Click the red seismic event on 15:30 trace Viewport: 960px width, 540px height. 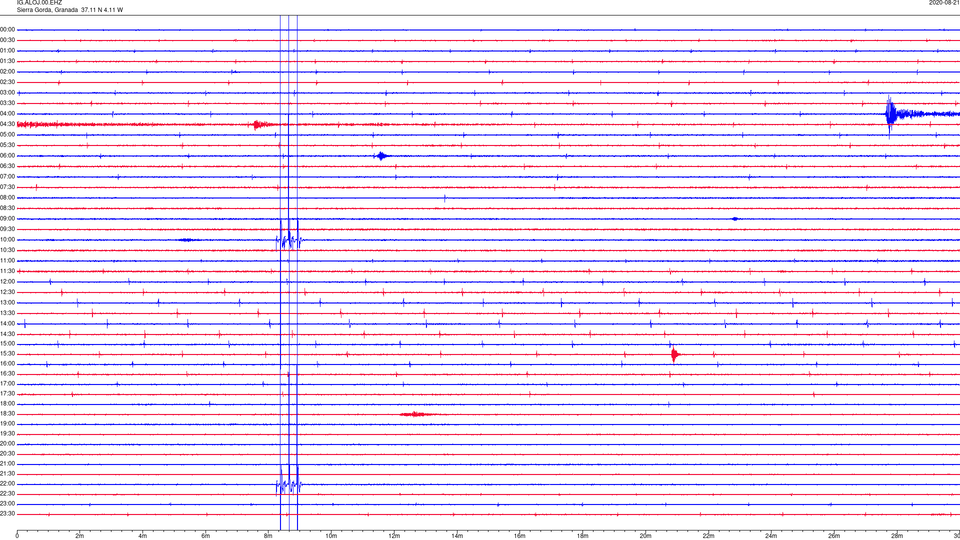675,354
